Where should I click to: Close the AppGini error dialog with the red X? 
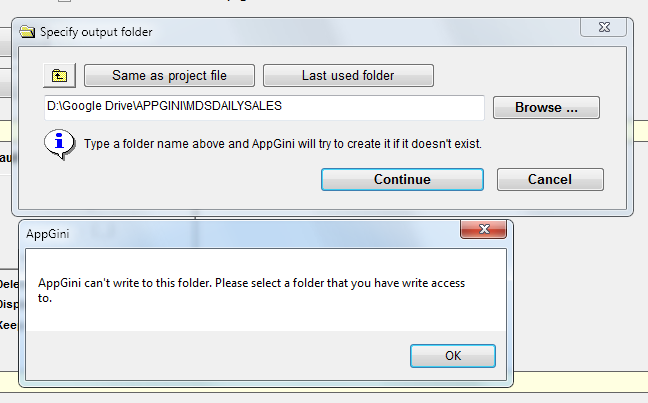pyautogui.click(x=483, y=229)
